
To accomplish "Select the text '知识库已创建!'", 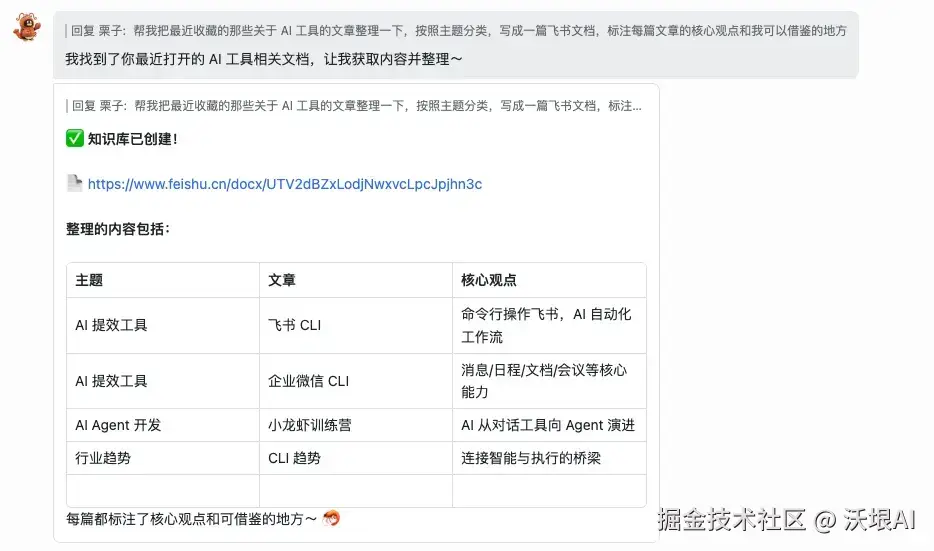I will (132, 139).
